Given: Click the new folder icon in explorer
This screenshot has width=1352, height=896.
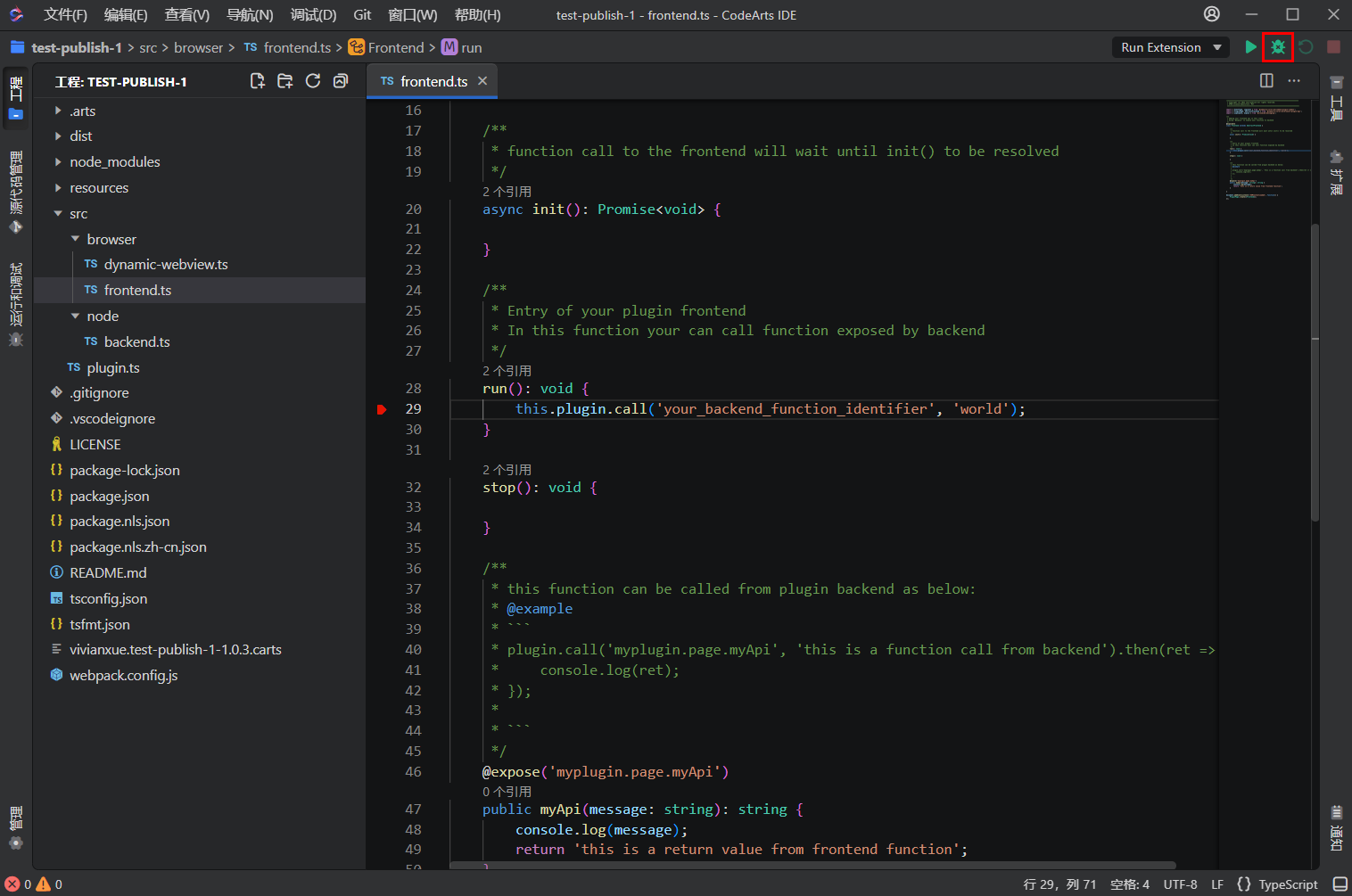Looking at the screenshot, I should pyautogui.click(x=284, y=81).
